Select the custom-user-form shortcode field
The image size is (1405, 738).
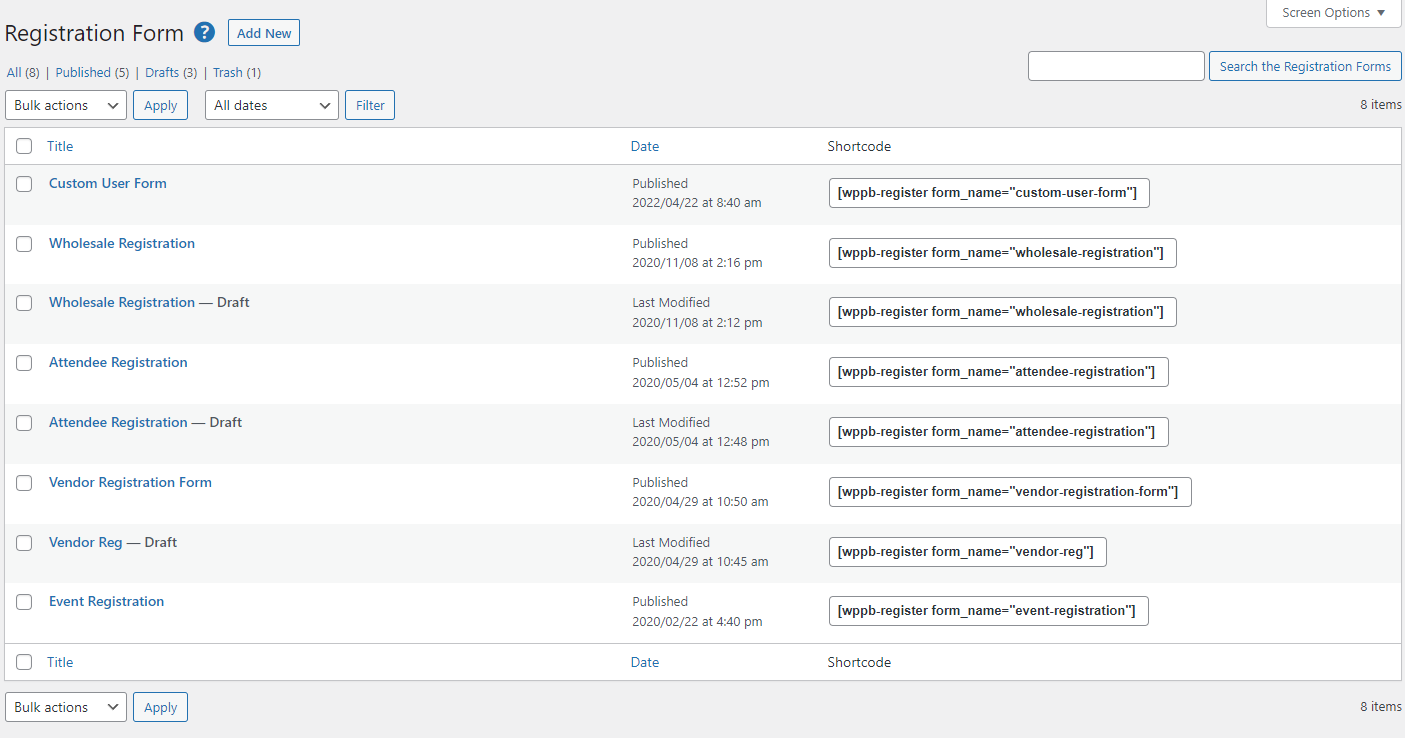pos(988,193)
